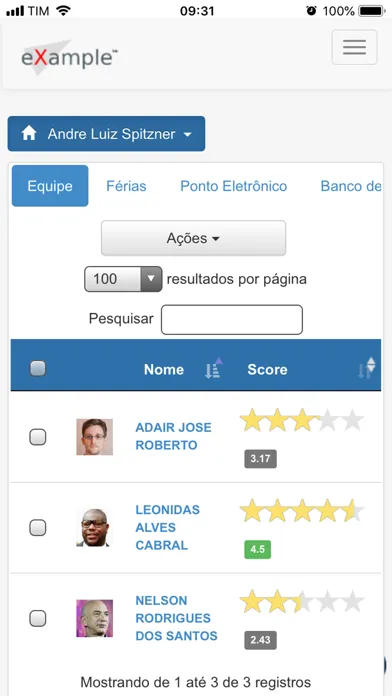Image resolution: width=392 pixels, height=696 pixels.
Task: Switch to the Ponto Eletrônico tab
Action: coord(234,186)
